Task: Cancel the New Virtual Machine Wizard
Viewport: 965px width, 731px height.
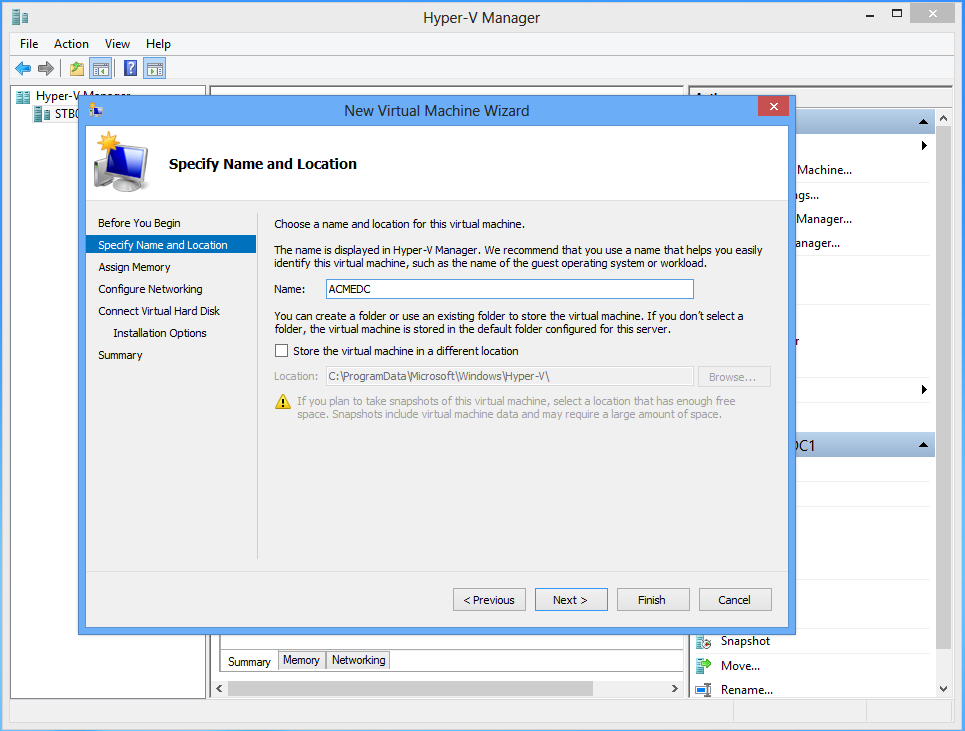Action: click(735, 600)
